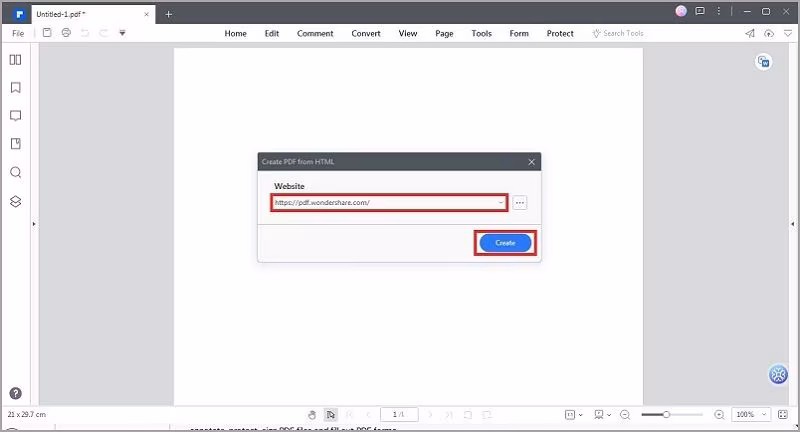This screenshot has width=800, height=432.
Task: Open the 100% zoom level dropdown
Action: pos(751,415)
